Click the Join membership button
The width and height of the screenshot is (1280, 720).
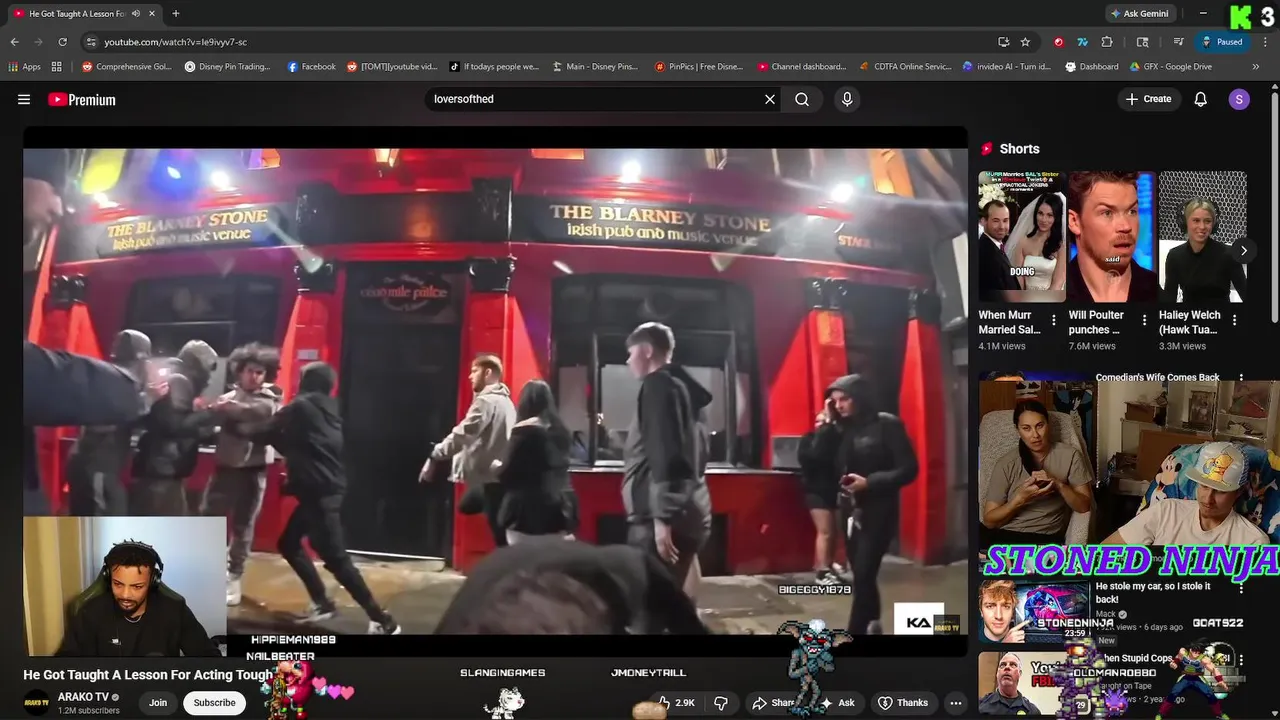coord(158,703)
